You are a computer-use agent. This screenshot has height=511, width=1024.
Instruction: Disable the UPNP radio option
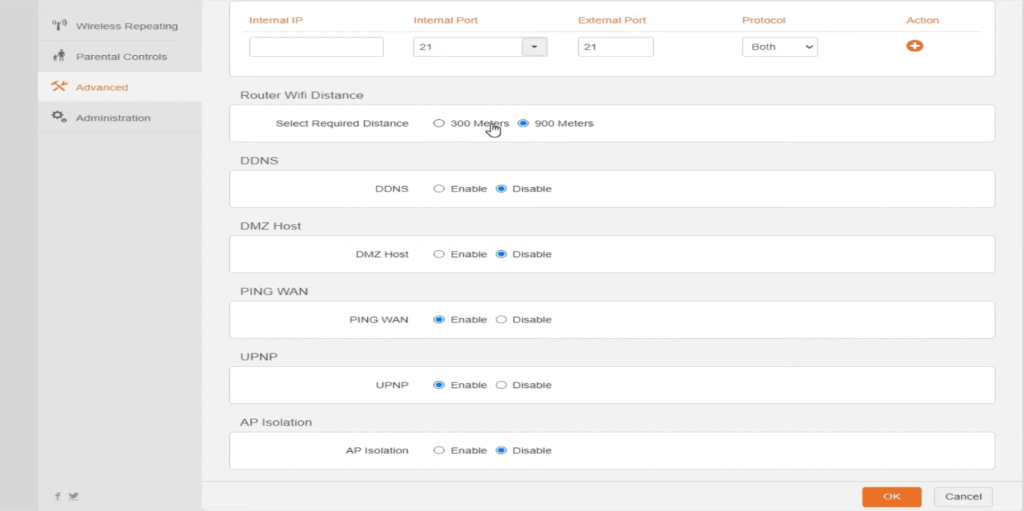pos(501,385)
